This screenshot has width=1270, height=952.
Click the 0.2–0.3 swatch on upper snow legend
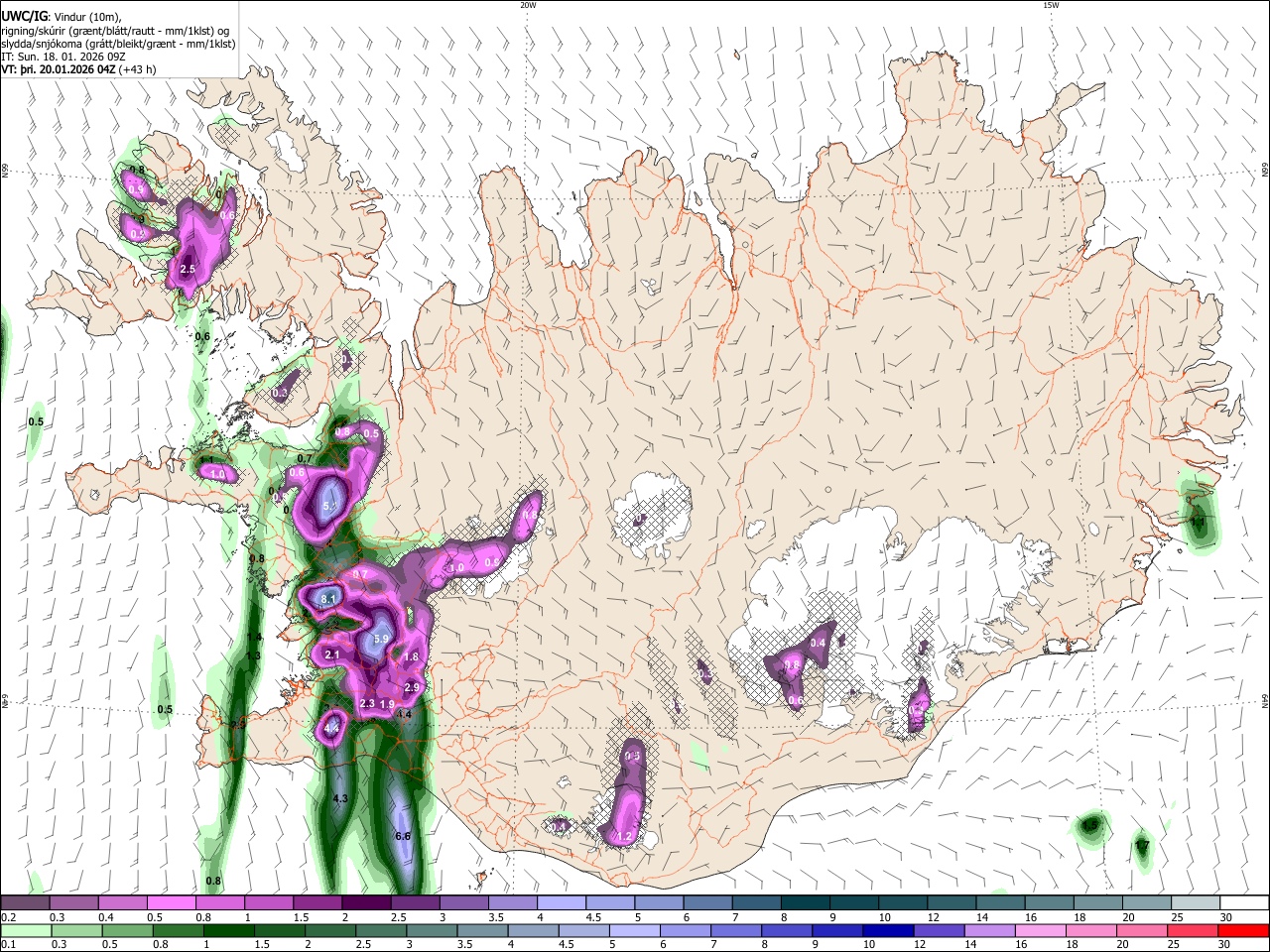point(25,902)
